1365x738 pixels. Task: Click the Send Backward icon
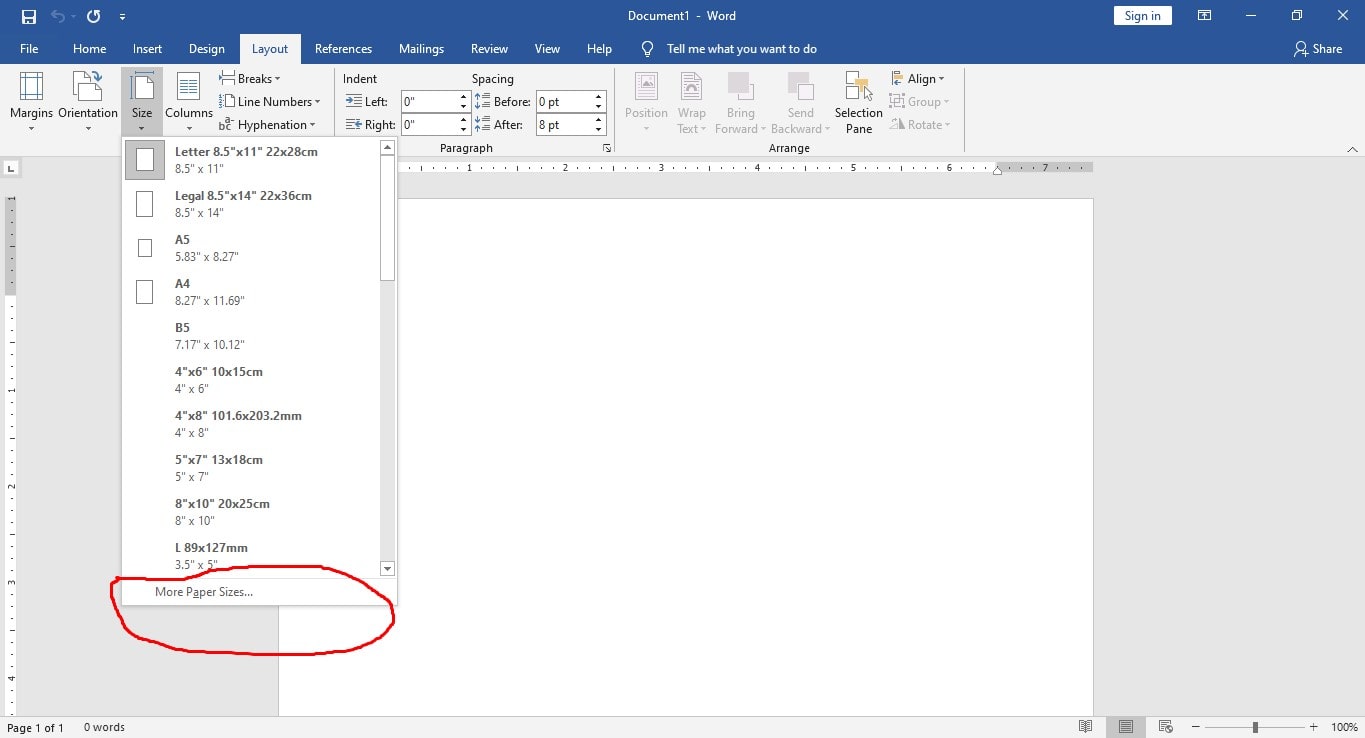pos(799,100)
